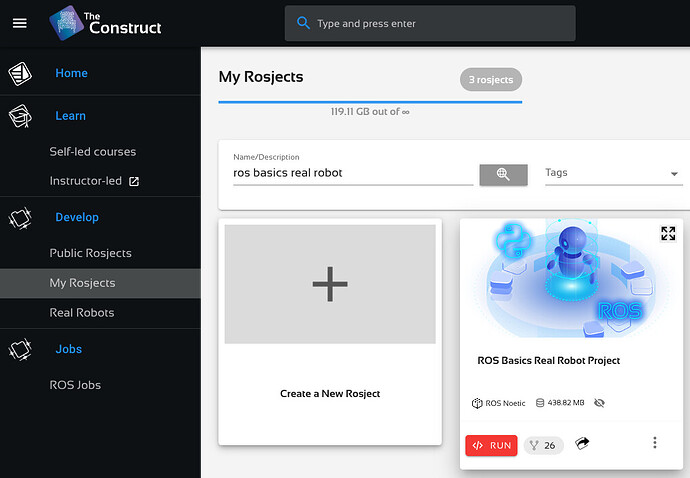Click the Name/Description filter field
Image resolution: width=690 pixels, height=478 pixels.
pyautogui.click(x=352, y=173)
